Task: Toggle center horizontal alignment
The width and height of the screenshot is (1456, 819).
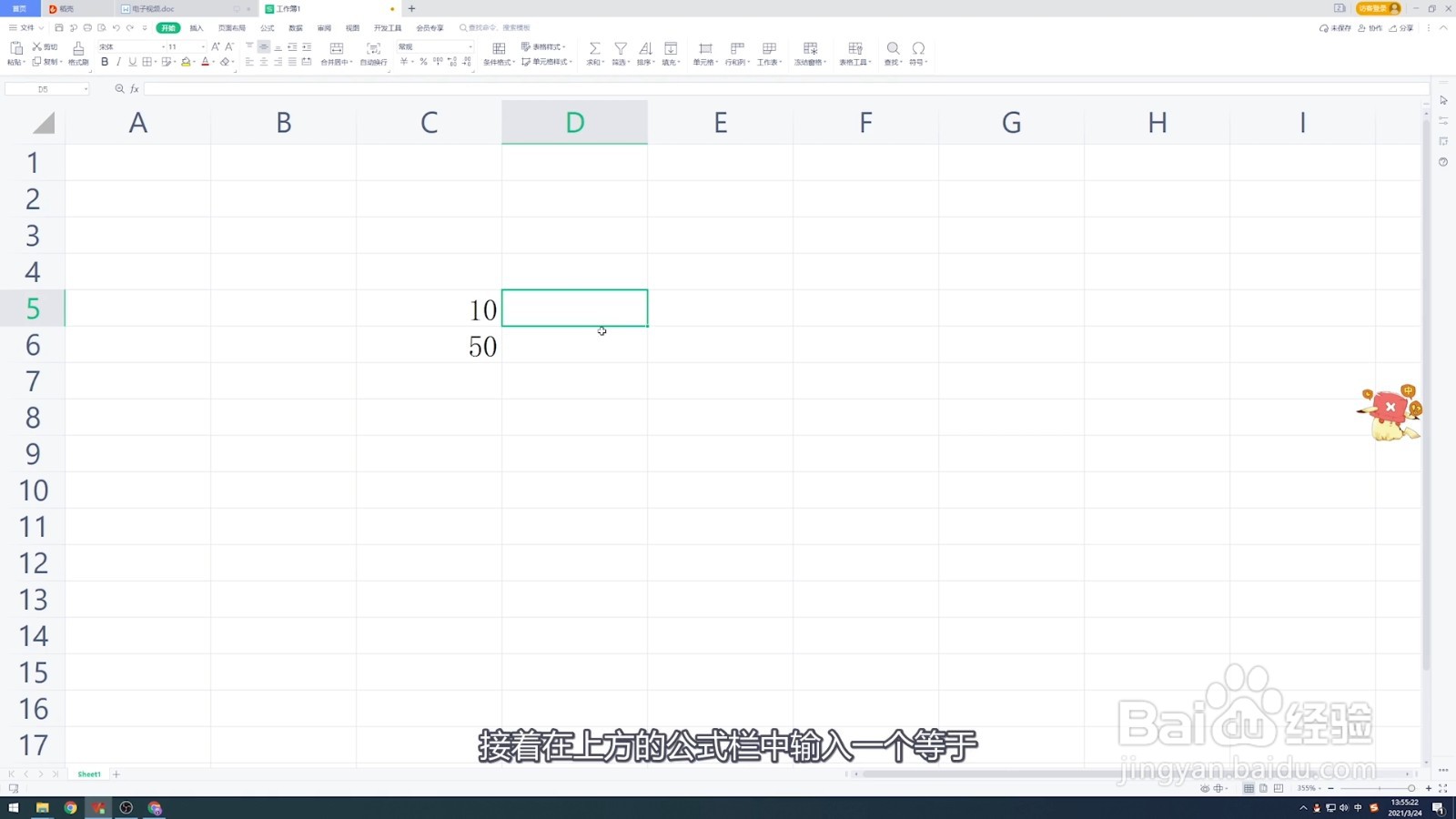Action: (264, 62)
